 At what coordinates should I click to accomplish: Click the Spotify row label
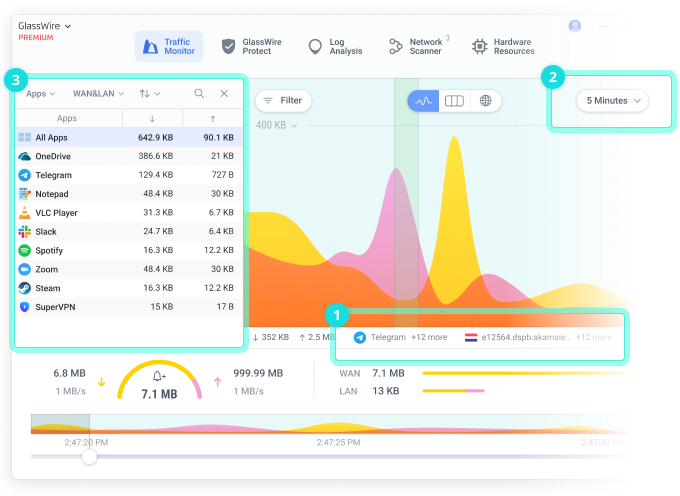[x=49, y=251]
